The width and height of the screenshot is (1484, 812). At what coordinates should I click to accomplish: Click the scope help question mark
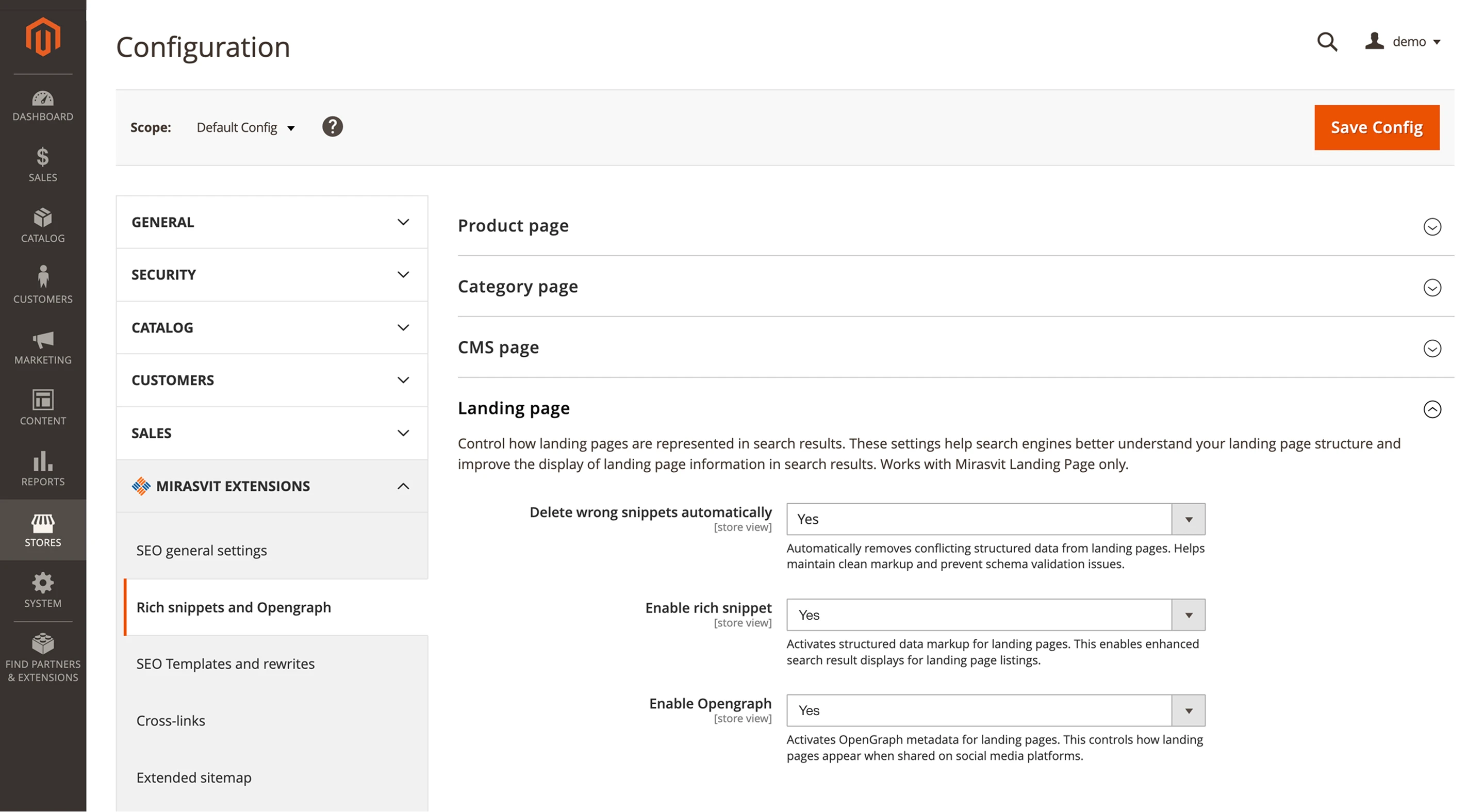pyautogui.click(x=333, y=127)
